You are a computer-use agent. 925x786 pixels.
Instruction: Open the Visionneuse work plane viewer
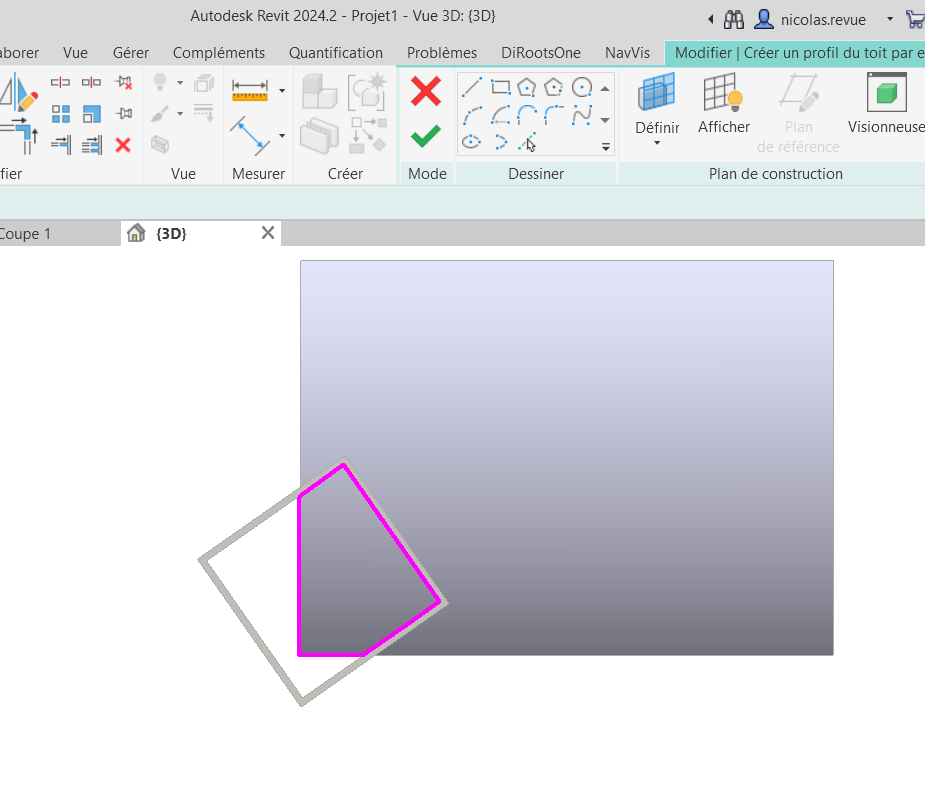(886, 103)
